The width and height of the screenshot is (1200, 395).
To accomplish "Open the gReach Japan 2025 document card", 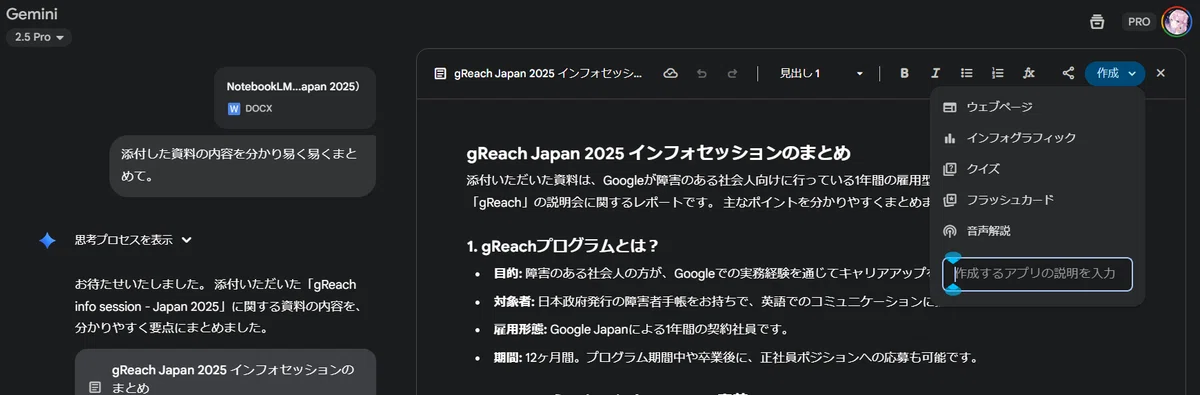I will click(x=225, y=372).
